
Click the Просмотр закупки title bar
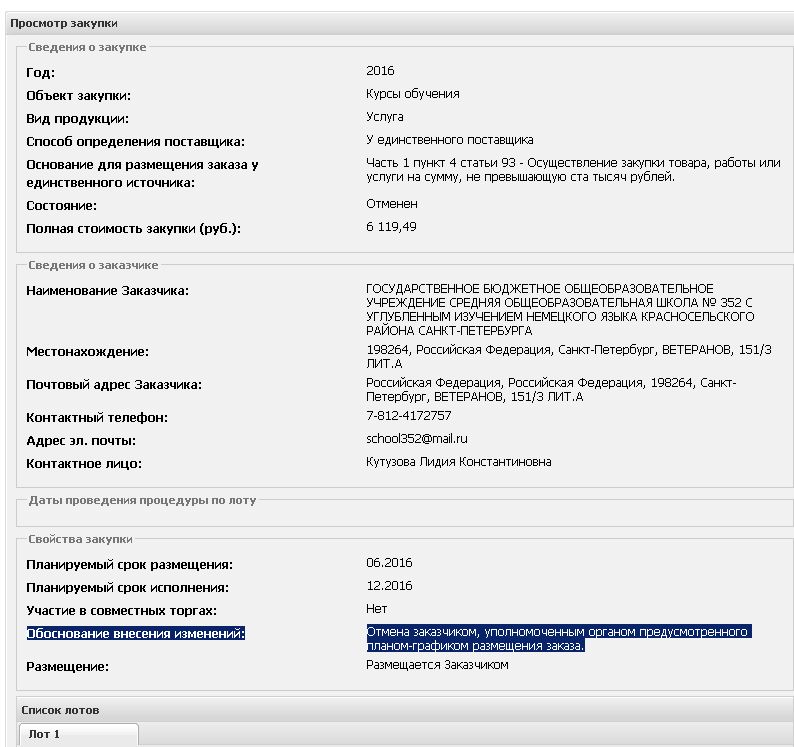(400, 23)
